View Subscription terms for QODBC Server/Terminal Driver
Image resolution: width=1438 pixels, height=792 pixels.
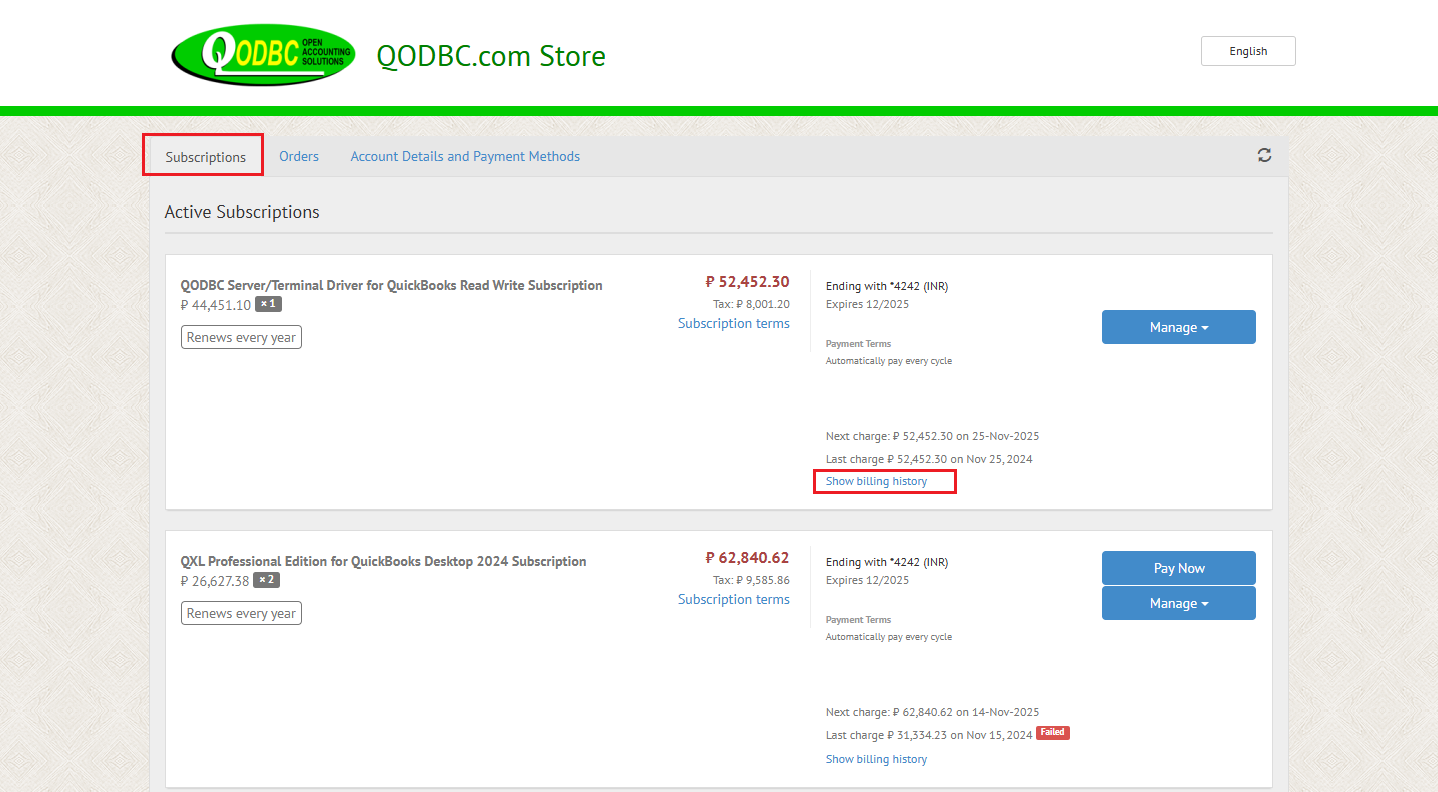[734, 323]
